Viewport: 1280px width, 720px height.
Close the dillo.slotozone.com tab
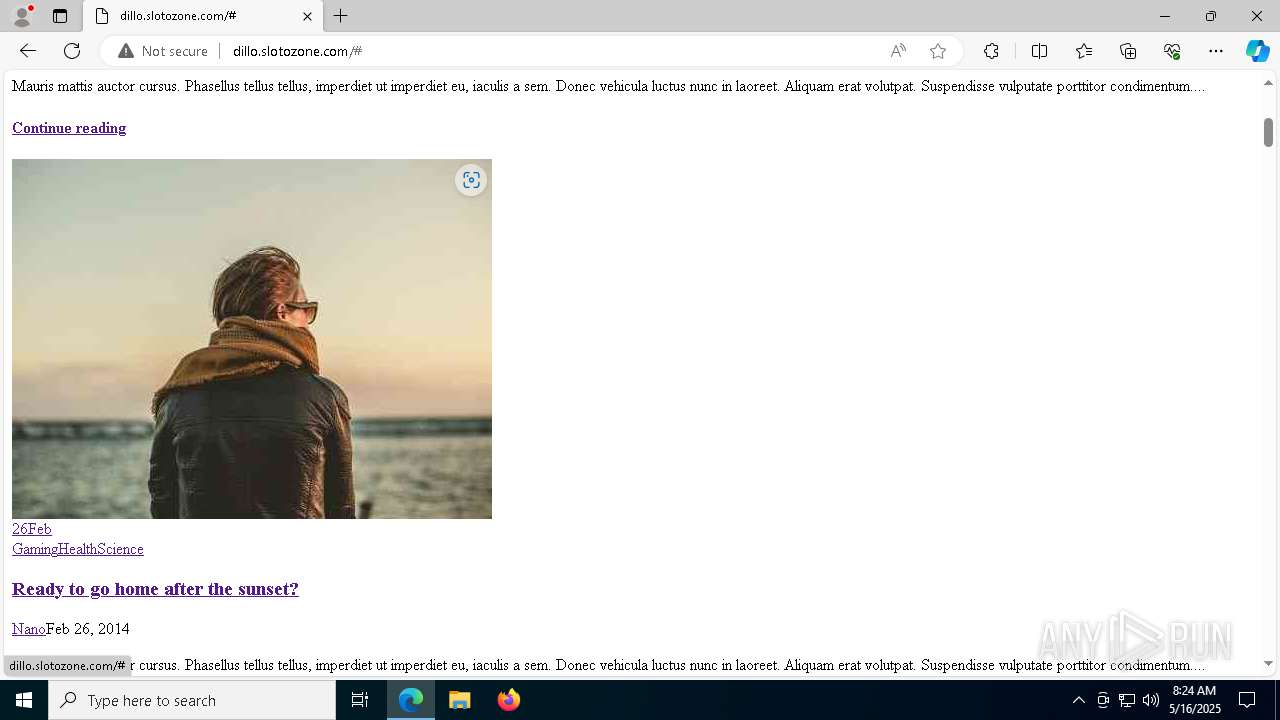(x=307, y=16)
